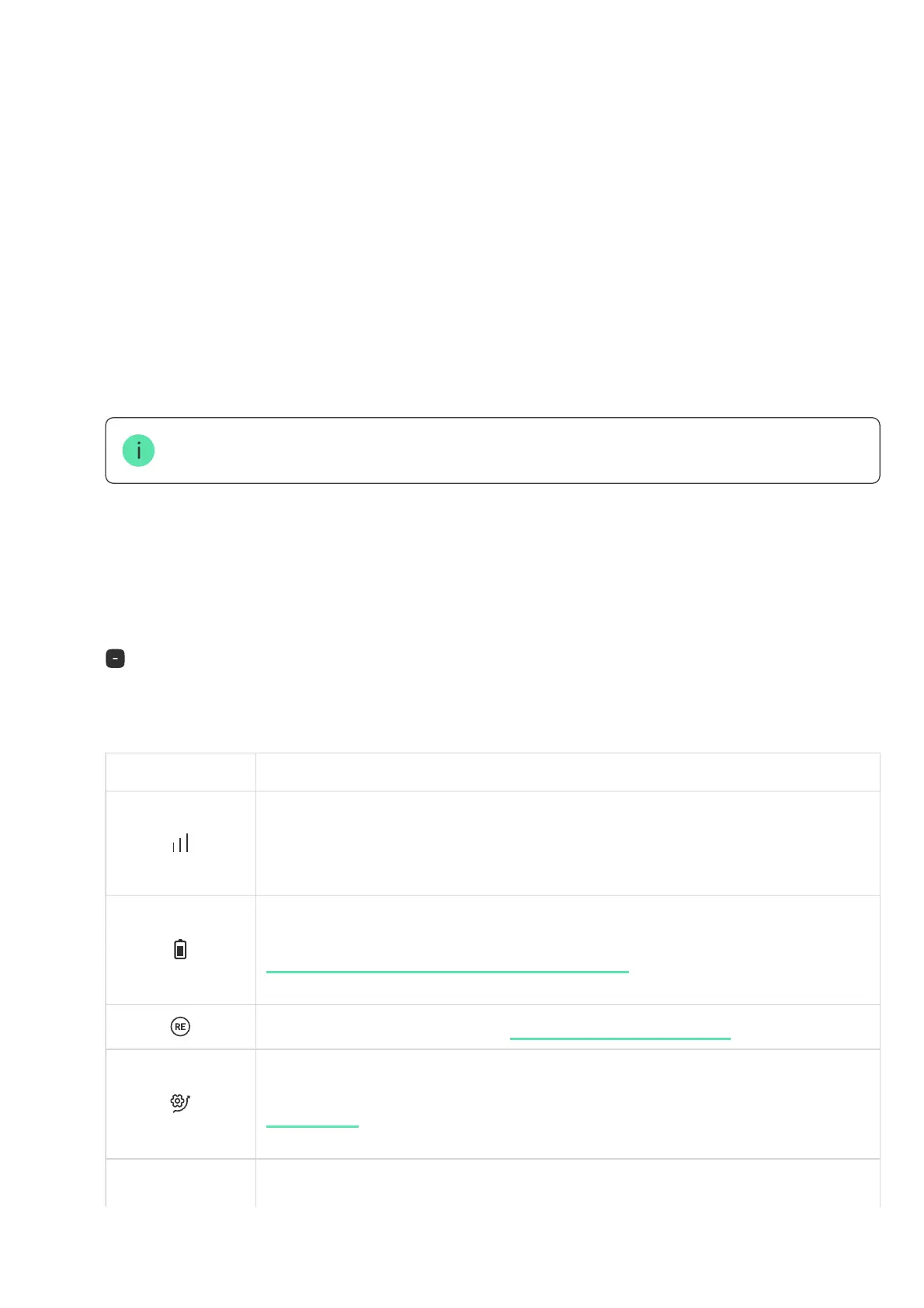Open the green underlined link beside RE icon
This screenshot has height=1308, width=924.
click(x=620, y=1038)
